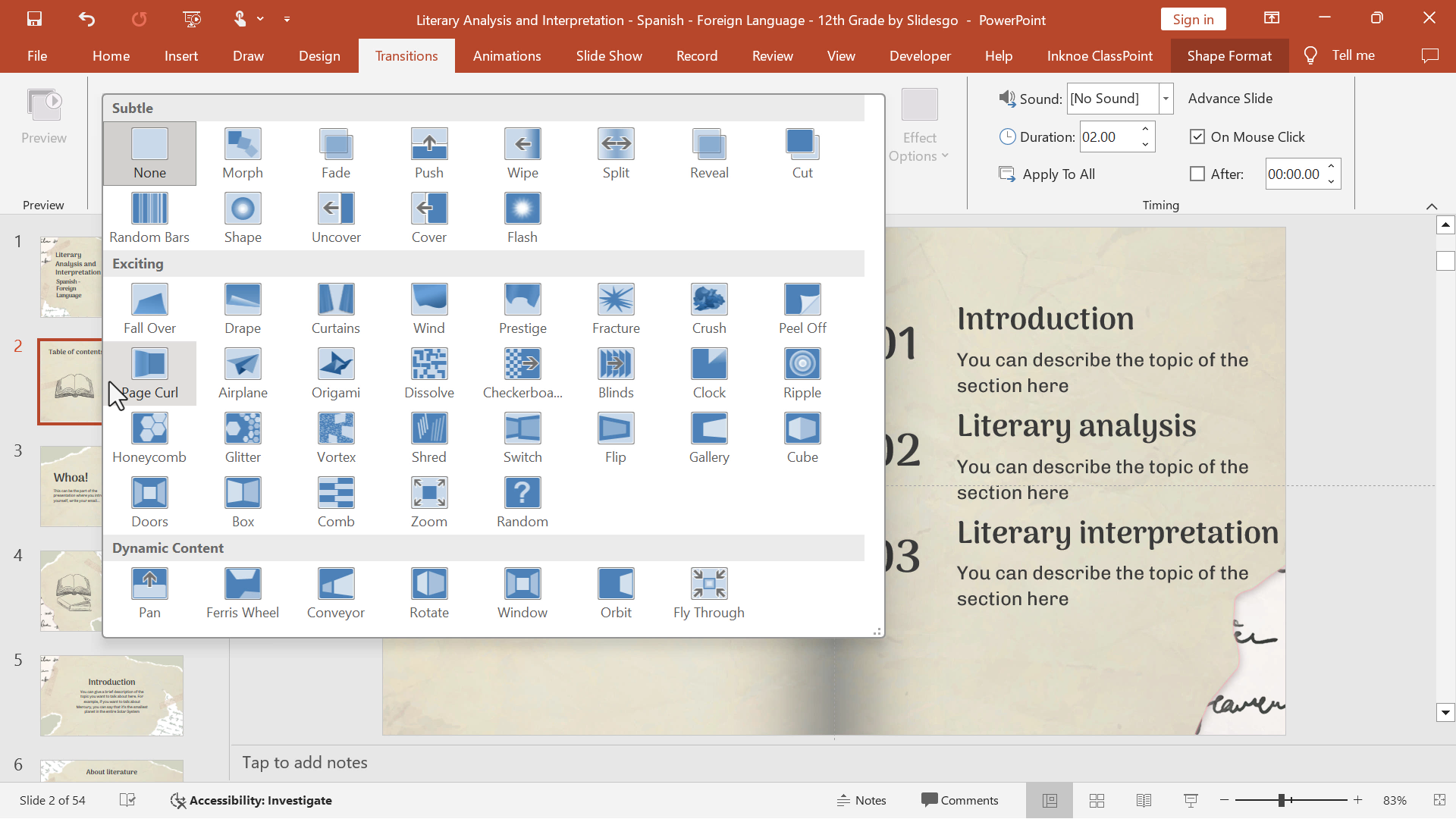Toggle the On Mouse Click checkbox

[x=1197, y=136]
